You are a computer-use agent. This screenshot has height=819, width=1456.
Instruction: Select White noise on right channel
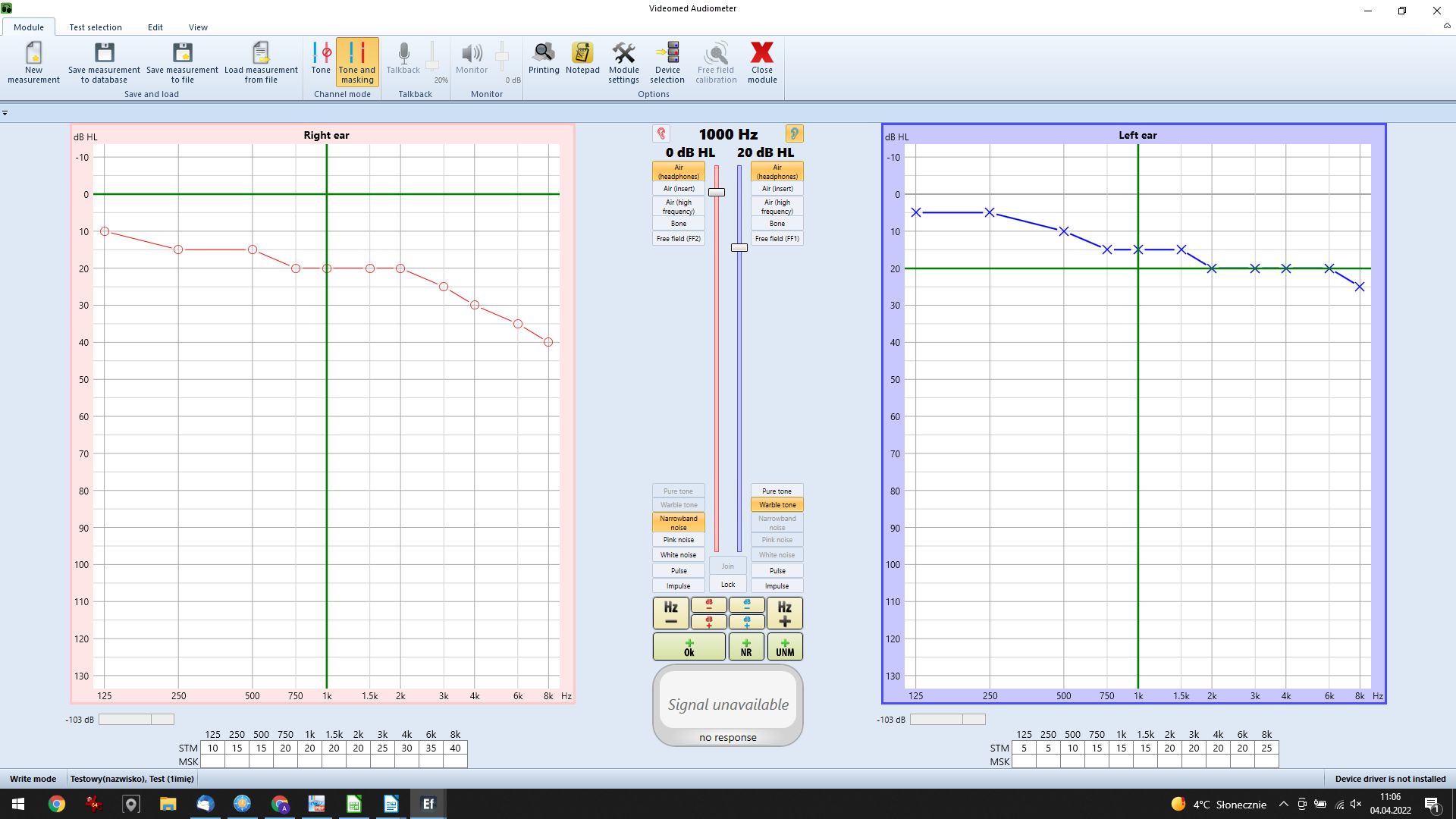[679, 555]
